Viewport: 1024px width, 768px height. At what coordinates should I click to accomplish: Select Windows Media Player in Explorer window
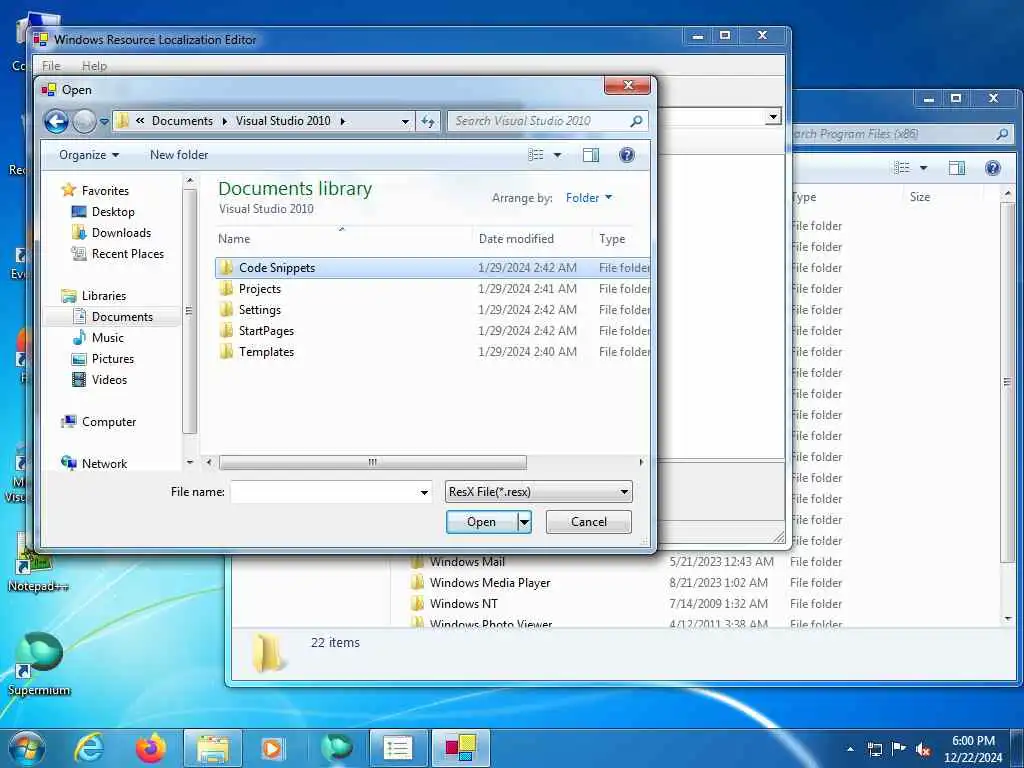pyautogui.click(x=490, y=583)
